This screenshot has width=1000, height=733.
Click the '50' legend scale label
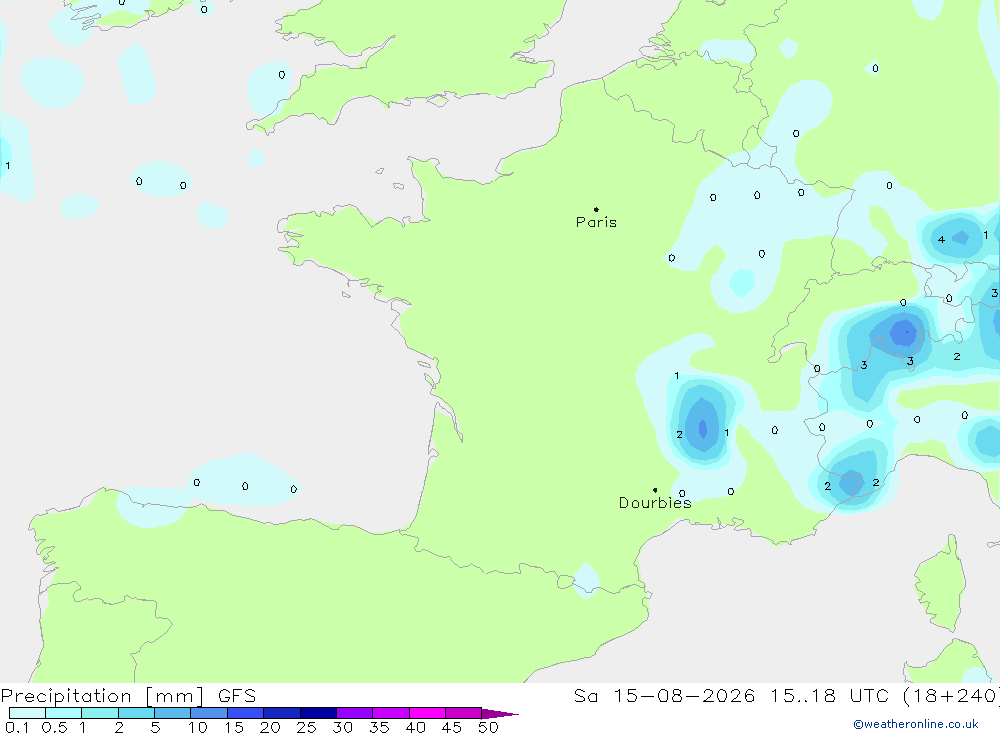[488, 727]
